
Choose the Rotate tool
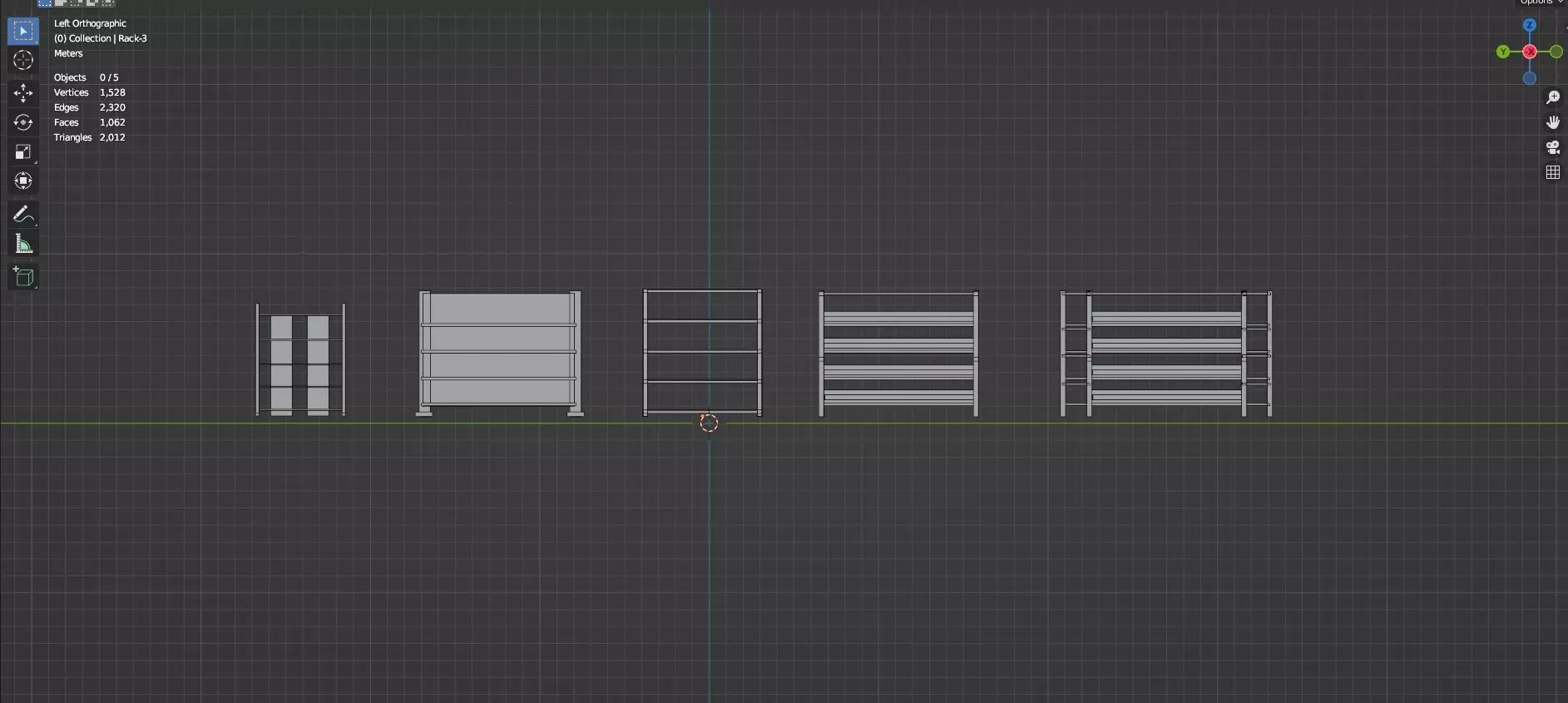(x=22, y=122)
